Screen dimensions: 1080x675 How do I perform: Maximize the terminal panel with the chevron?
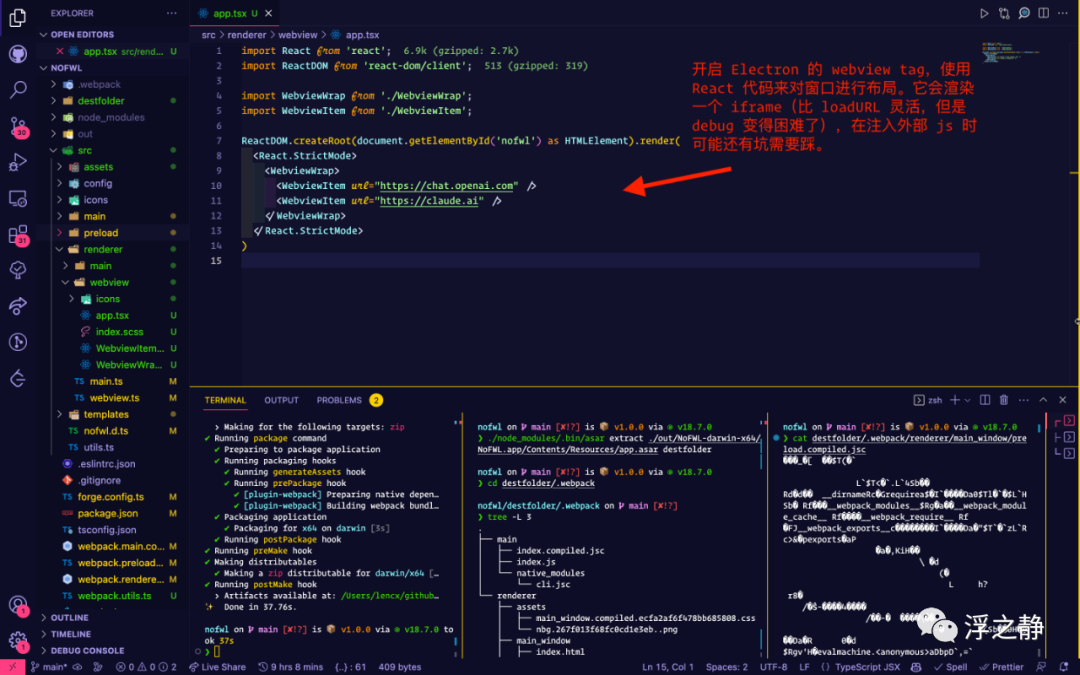(x=1043, y=400)
